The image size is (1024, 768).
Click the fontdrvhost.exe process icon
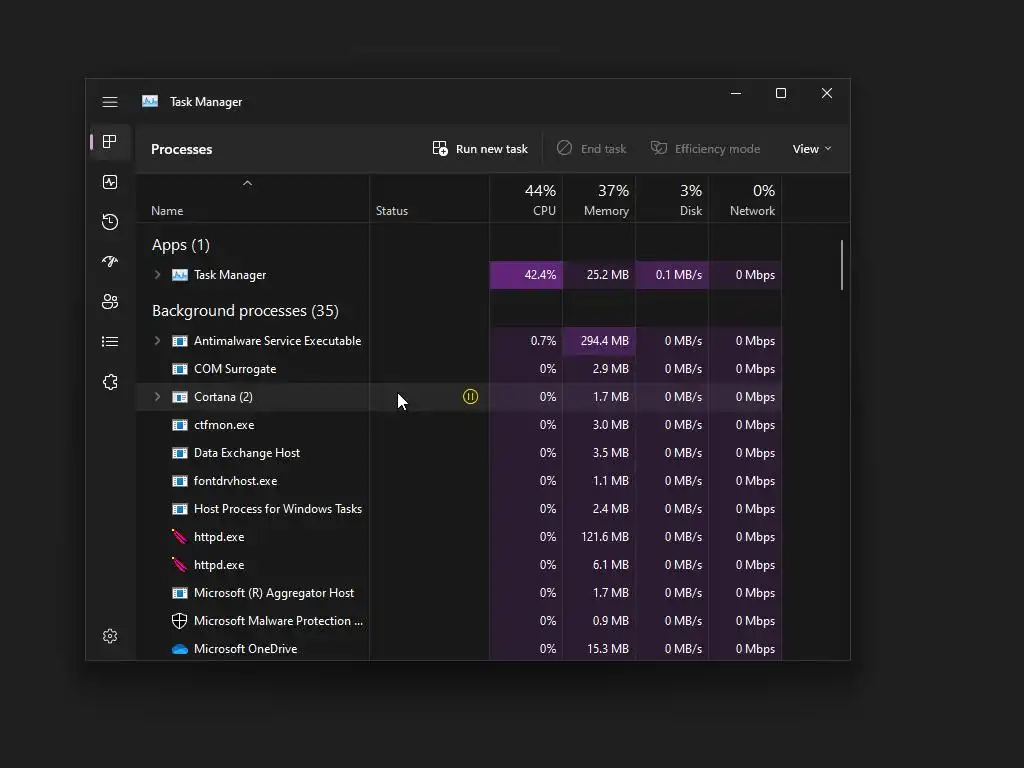pyautogui.click(x=180, y=481)
